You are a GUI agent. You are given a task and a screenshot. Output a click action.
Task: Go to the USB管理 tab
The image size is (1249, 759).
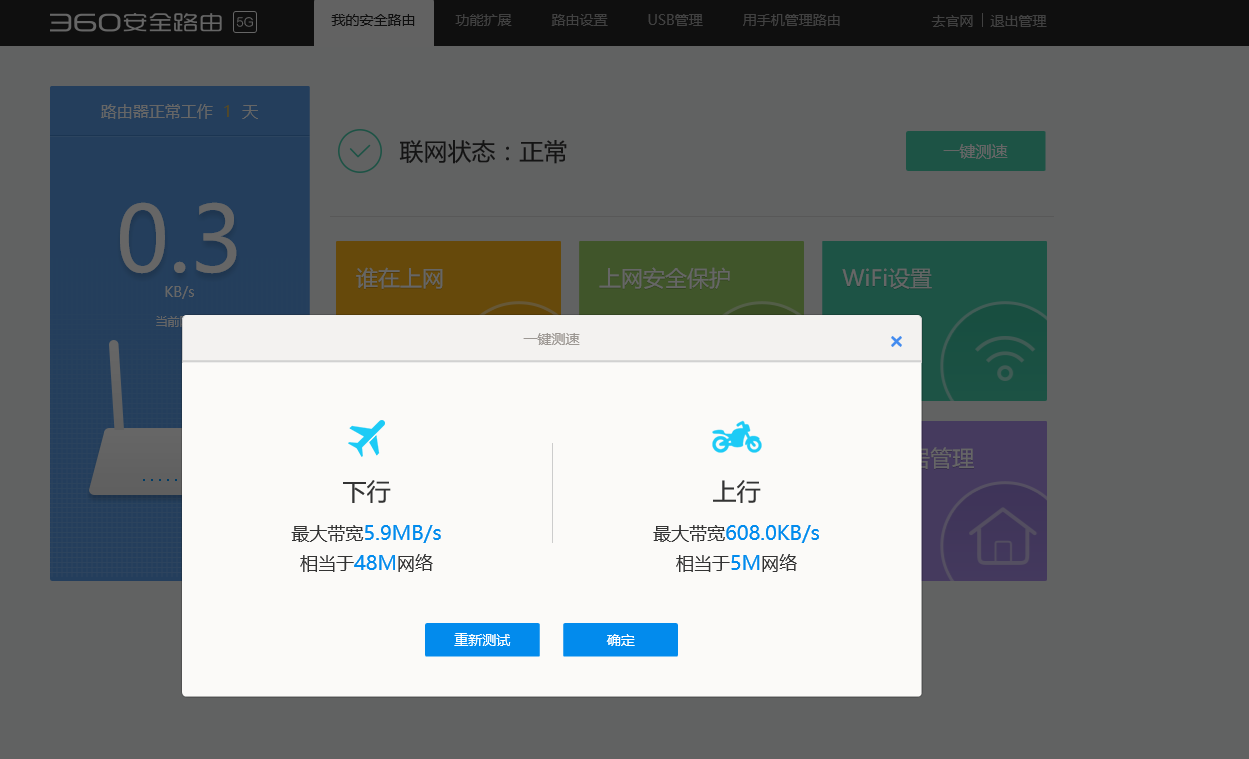[x=675, y=21]
